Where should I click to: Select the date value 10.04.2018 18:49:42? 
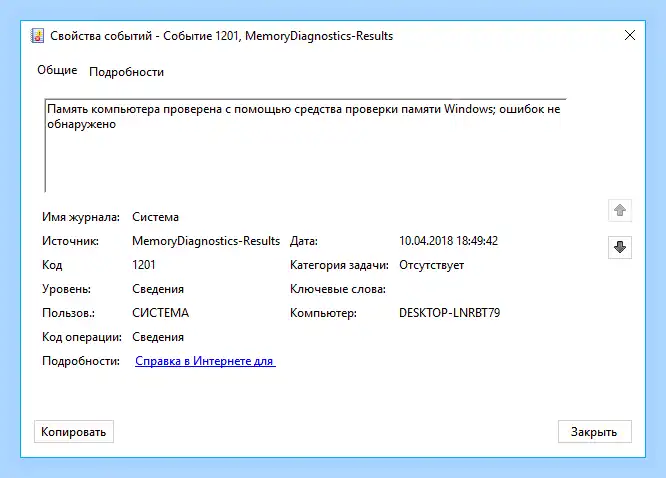(x=448, y=241)
